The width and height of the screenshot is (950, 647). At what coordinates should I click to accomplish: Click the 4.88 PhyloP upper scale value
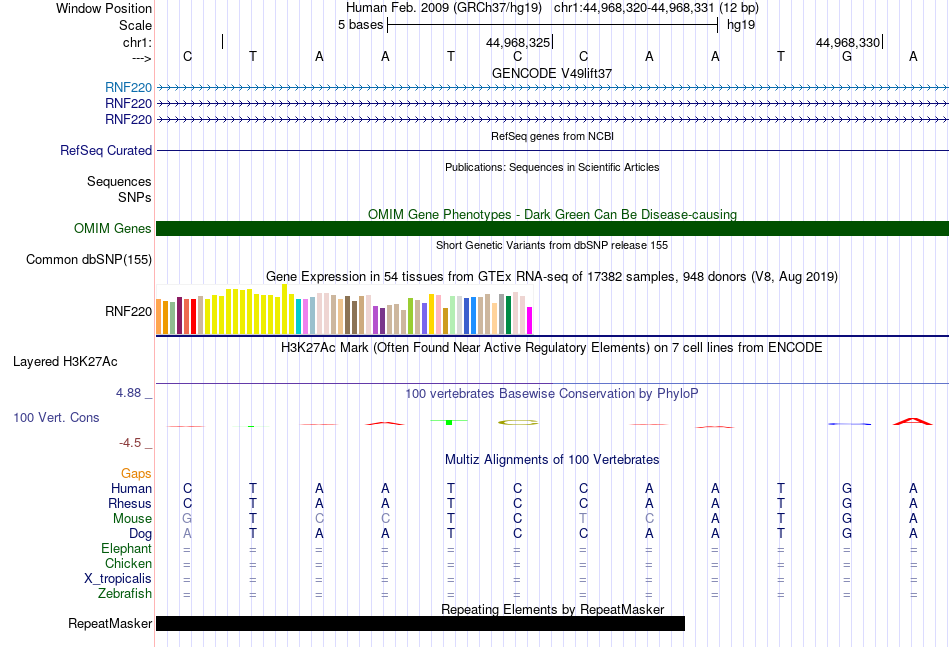pyautogui.click(x=128, y=393)
